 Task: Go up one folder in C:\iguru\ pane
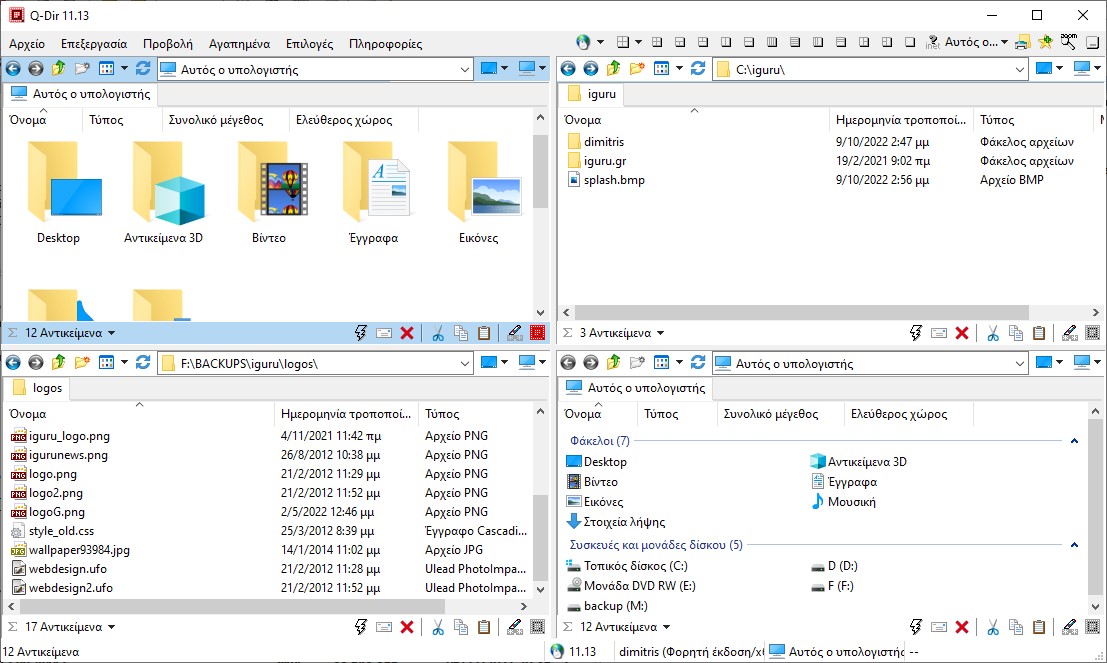coord(614,68)
